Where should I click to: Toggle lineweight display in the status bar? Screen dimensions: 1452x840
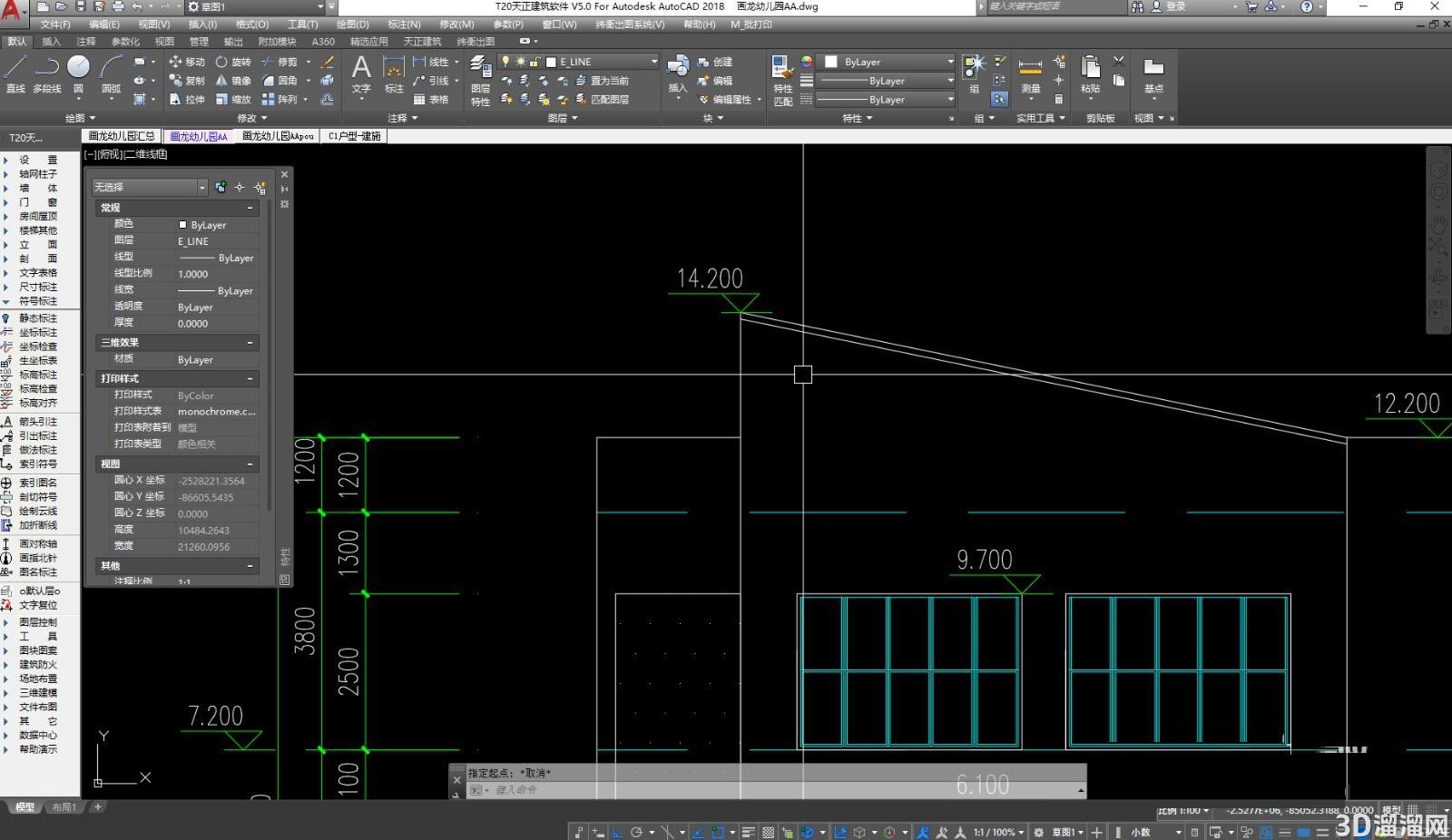(748, 832)
